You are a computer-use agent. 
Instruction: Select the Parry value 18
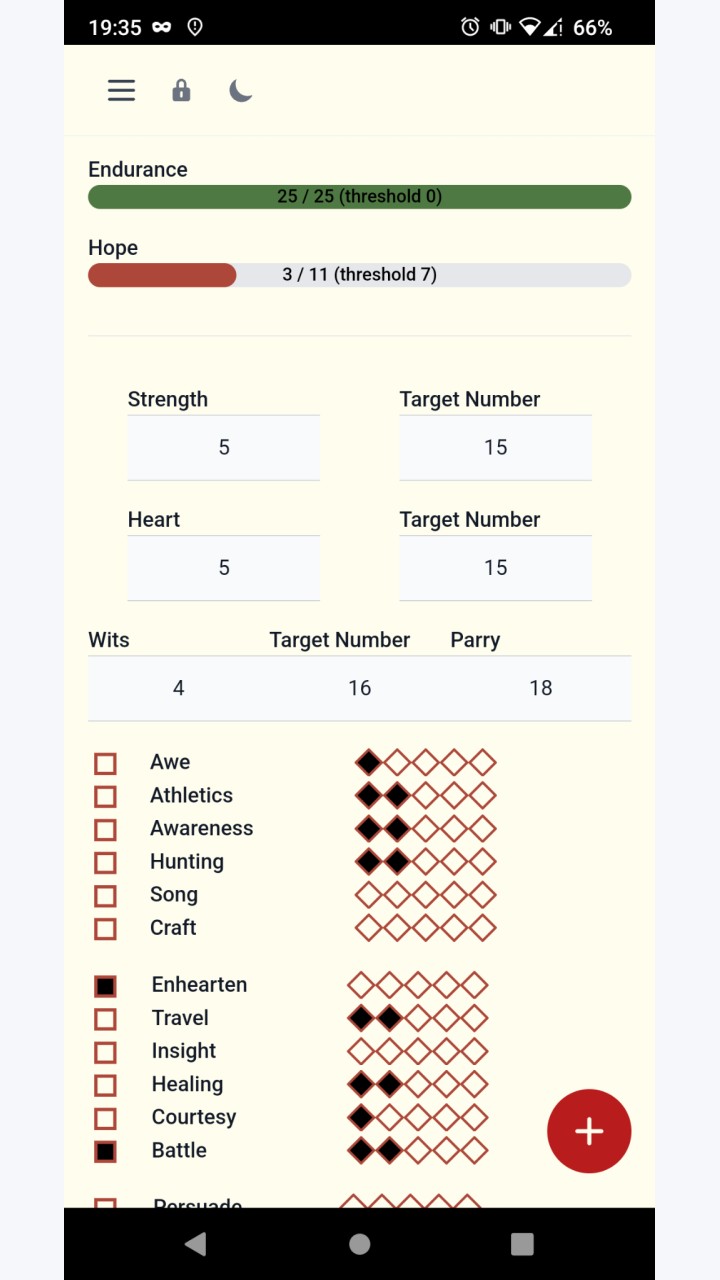coord(541,688)
